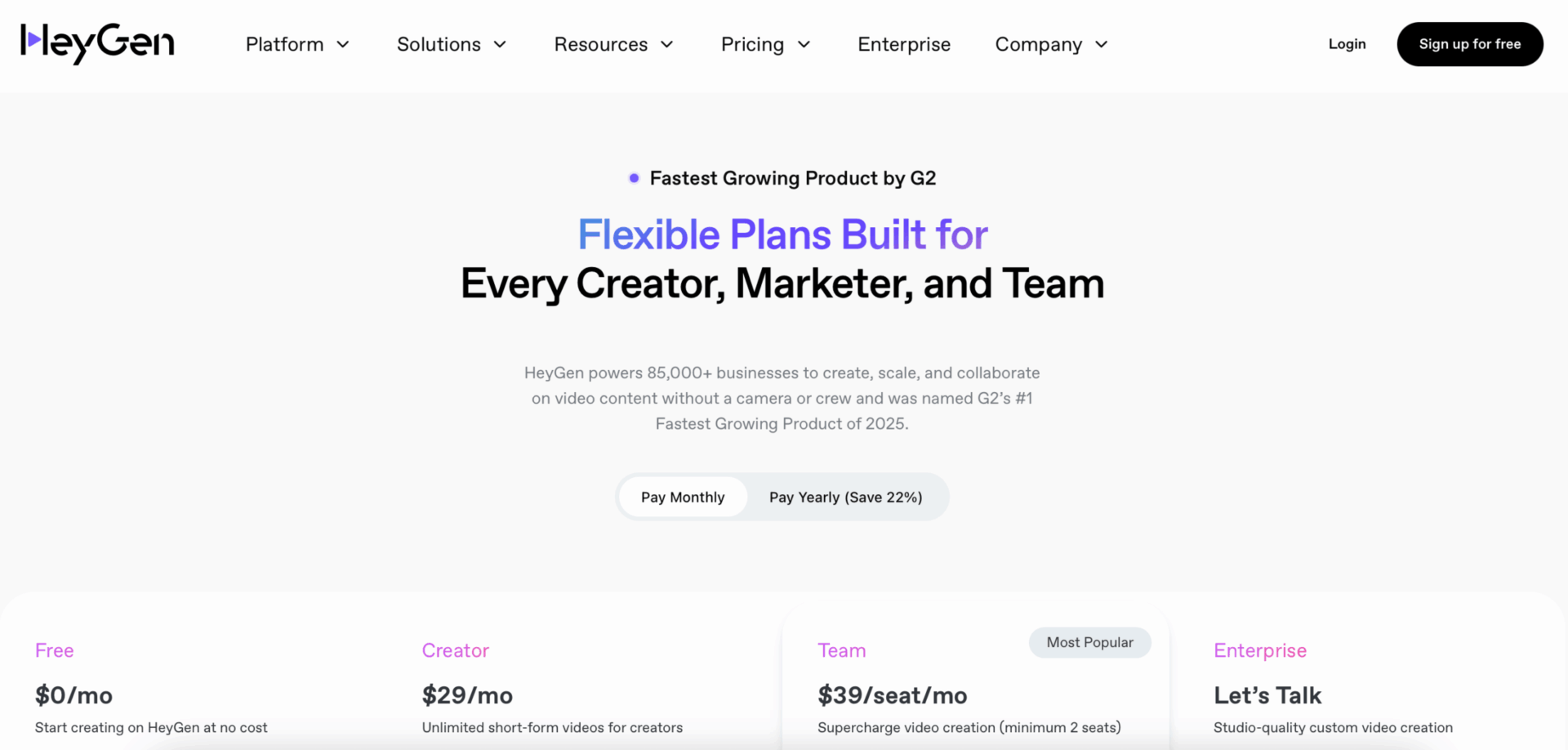Click the Login link
The image size is (1568, 750).
pyautogui.click(x=1347, y=44)
